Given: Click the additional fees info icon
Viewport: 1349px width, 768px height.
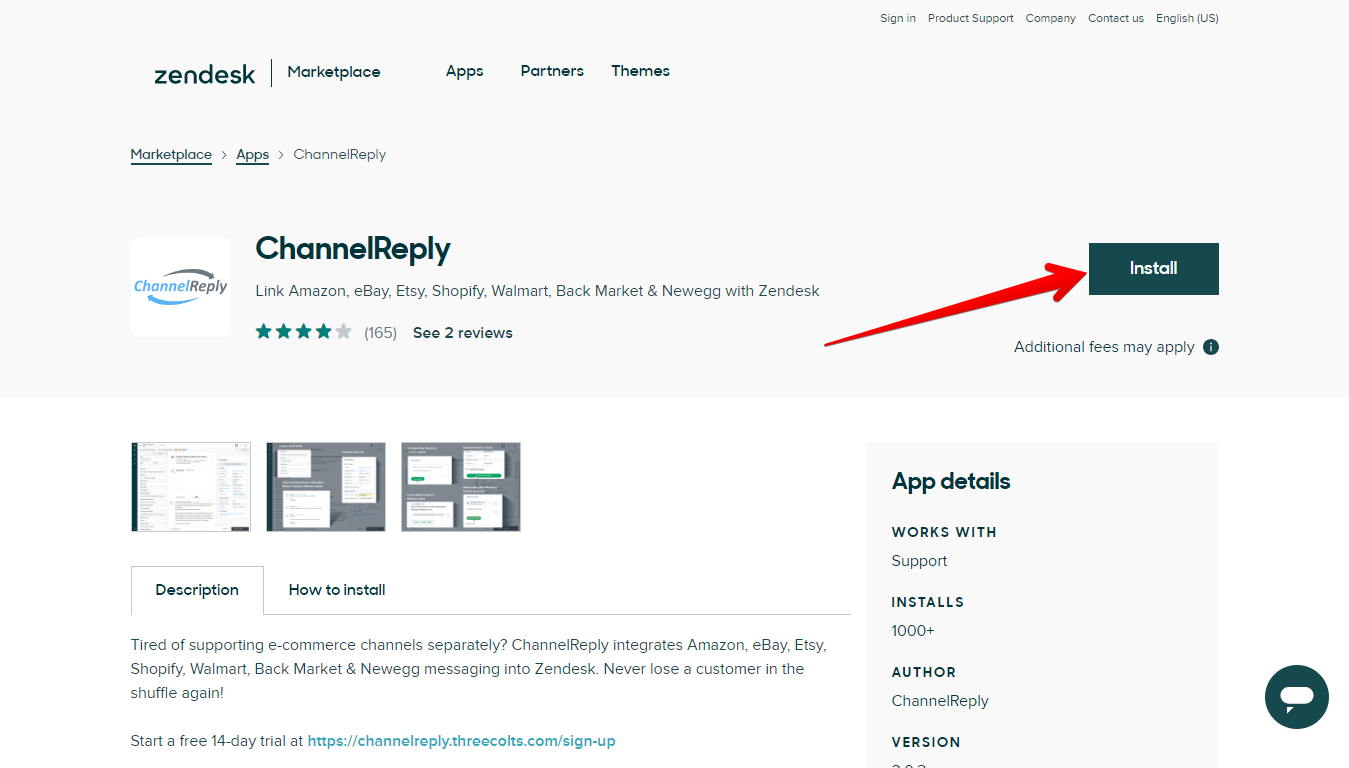Looking at the screenshot, I should (1211, 347).
